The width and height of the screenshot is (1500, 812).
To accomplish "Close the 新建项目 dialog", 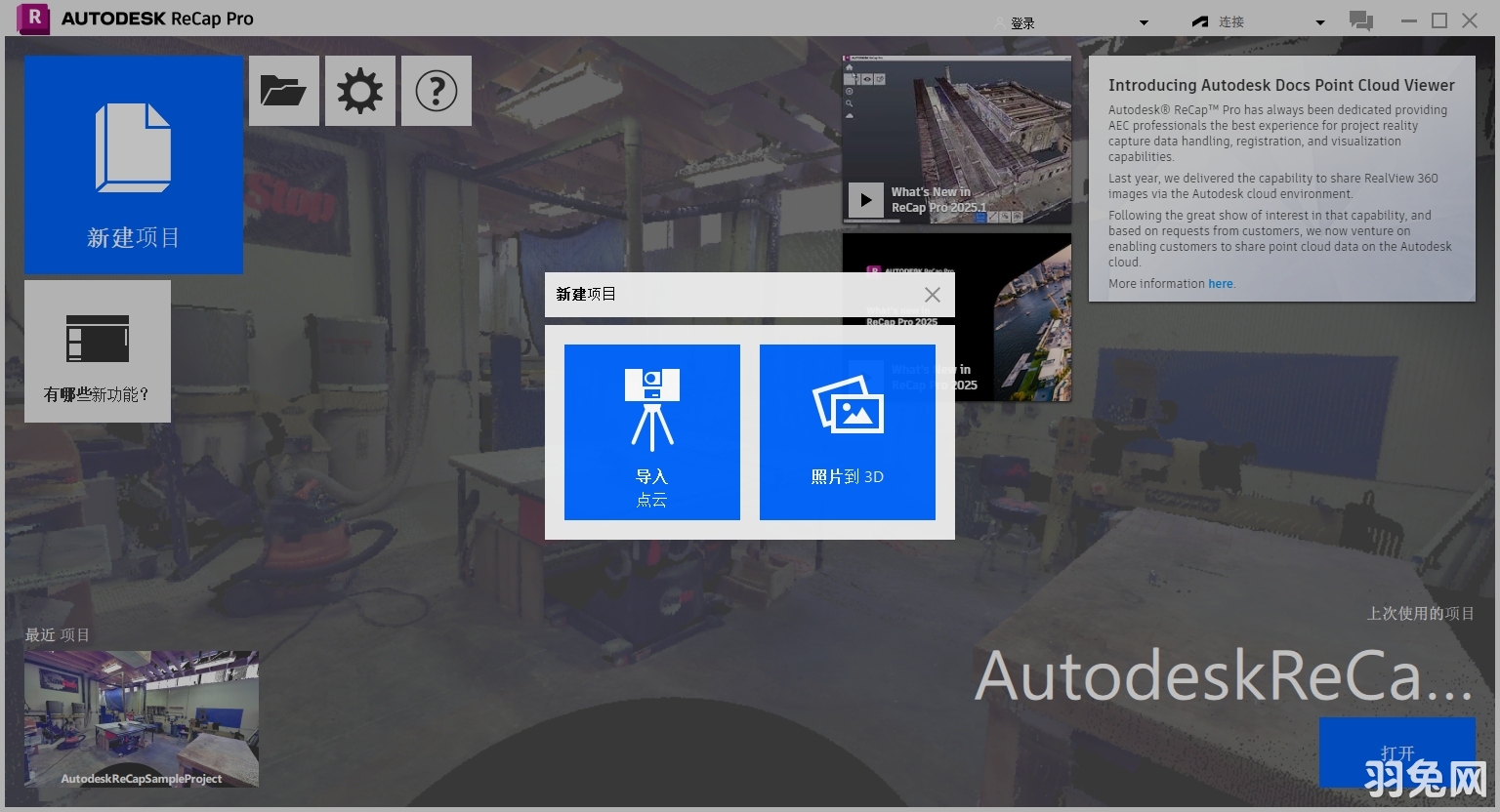I will click(x=932, y=294).
